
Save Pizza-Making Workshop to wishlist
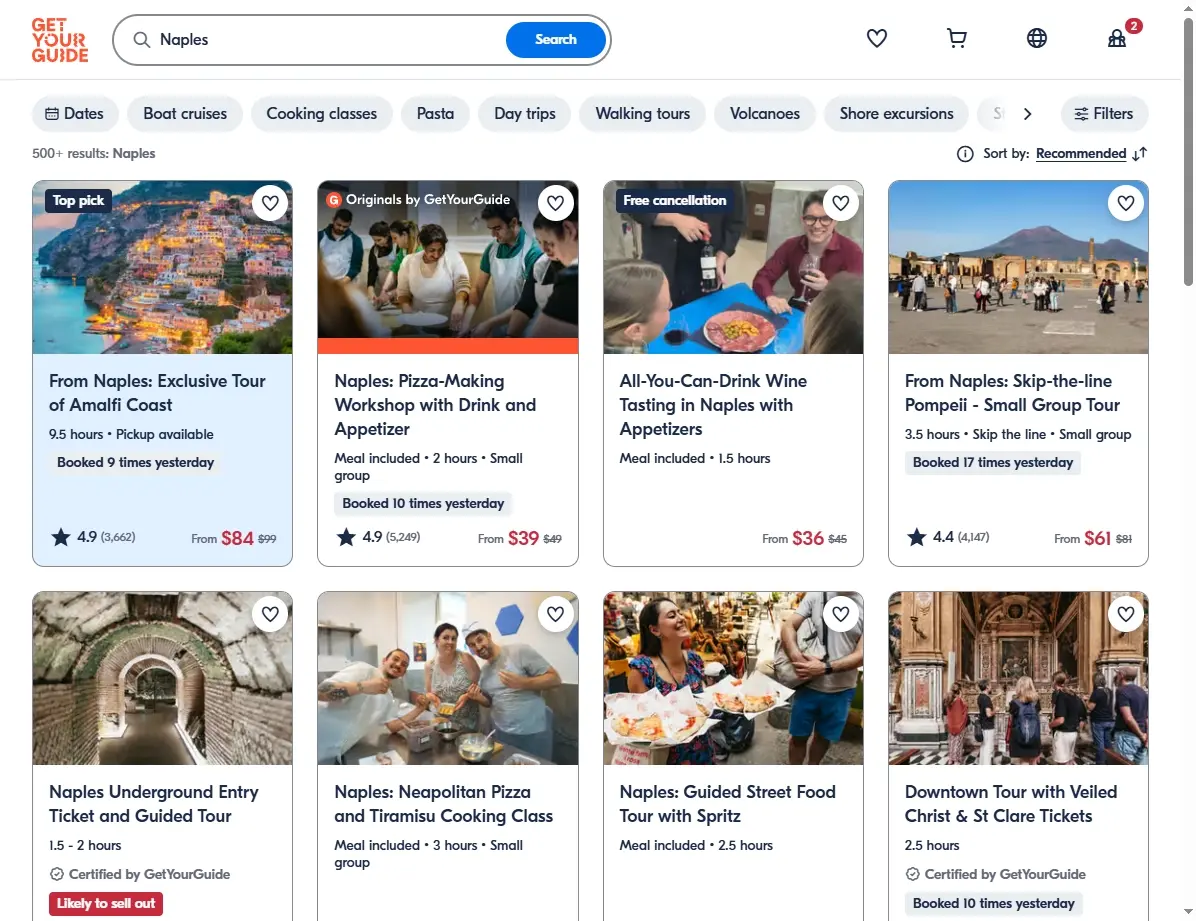pos(555,203)
